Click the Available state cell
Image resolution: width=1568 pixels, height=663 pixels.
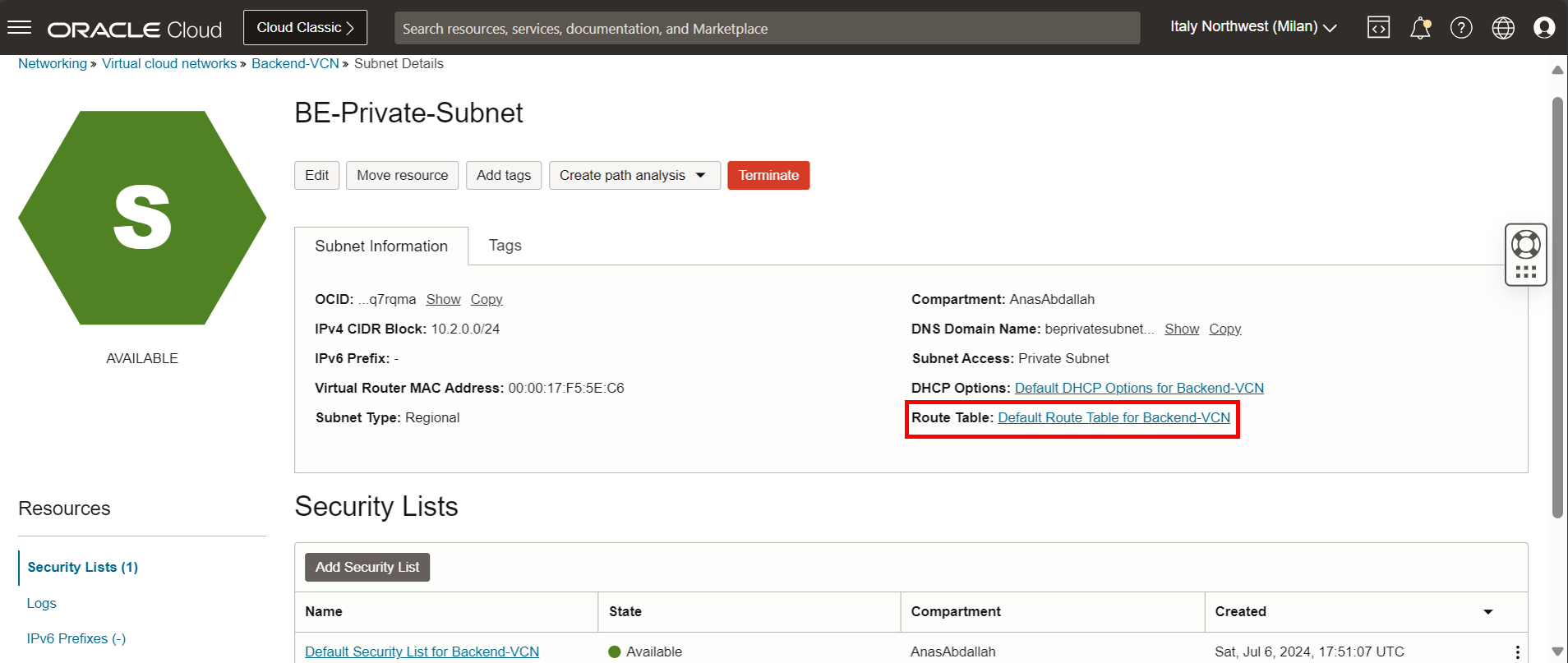pyautogui.click(x=645, y=651)
